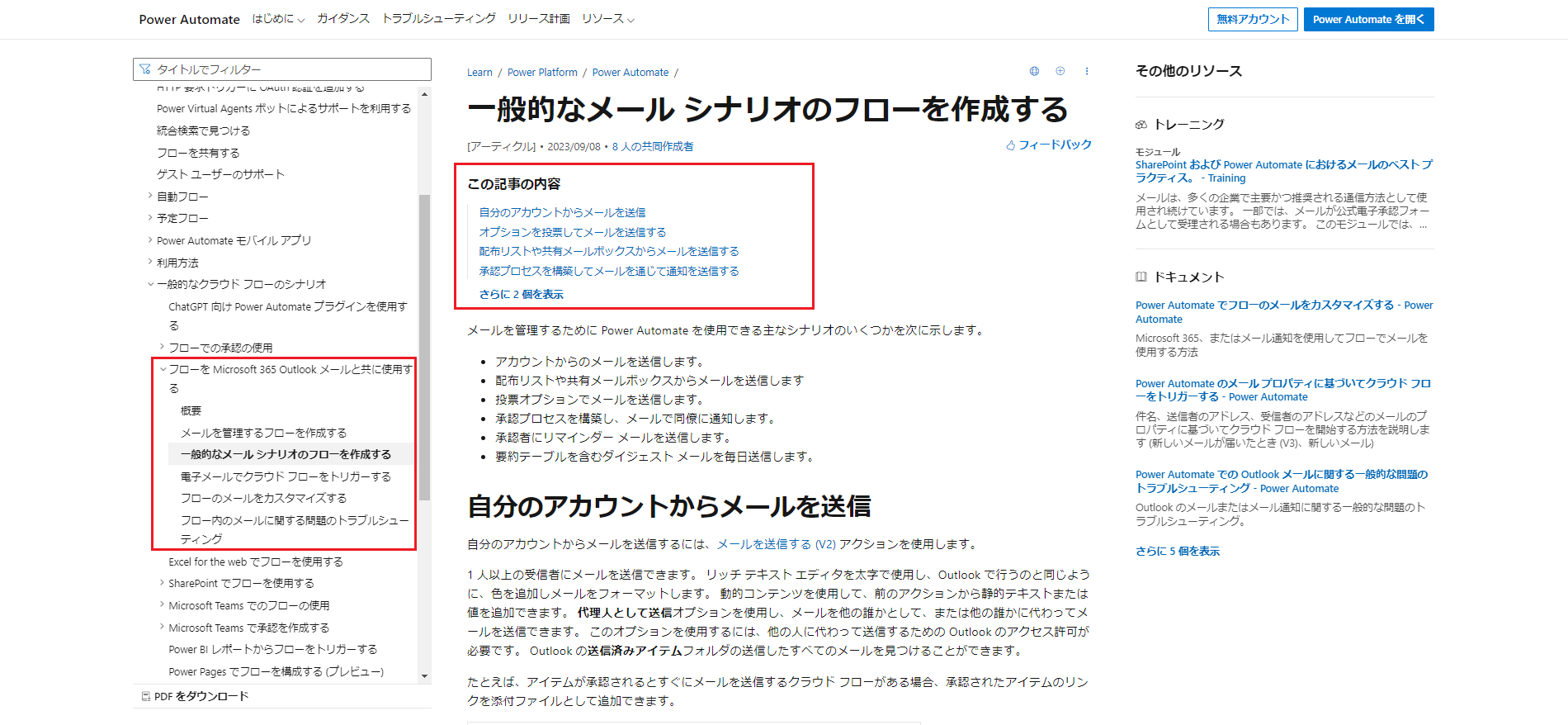Image resolution: width=1568 pixels, height=725 pixels.
Task: Jump to 配布リストや共有メールボックス section link
Action: [609, 251]
